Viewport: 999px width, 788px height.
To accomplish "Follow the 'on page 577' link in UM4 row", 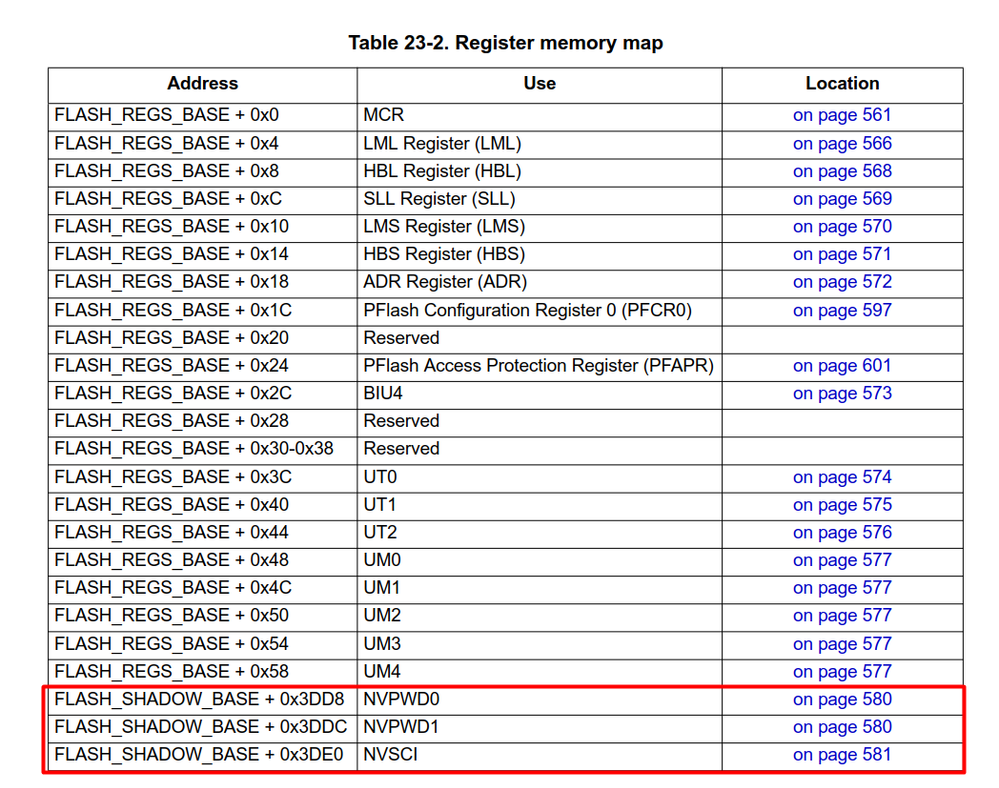I will click(x=842, y=671).
